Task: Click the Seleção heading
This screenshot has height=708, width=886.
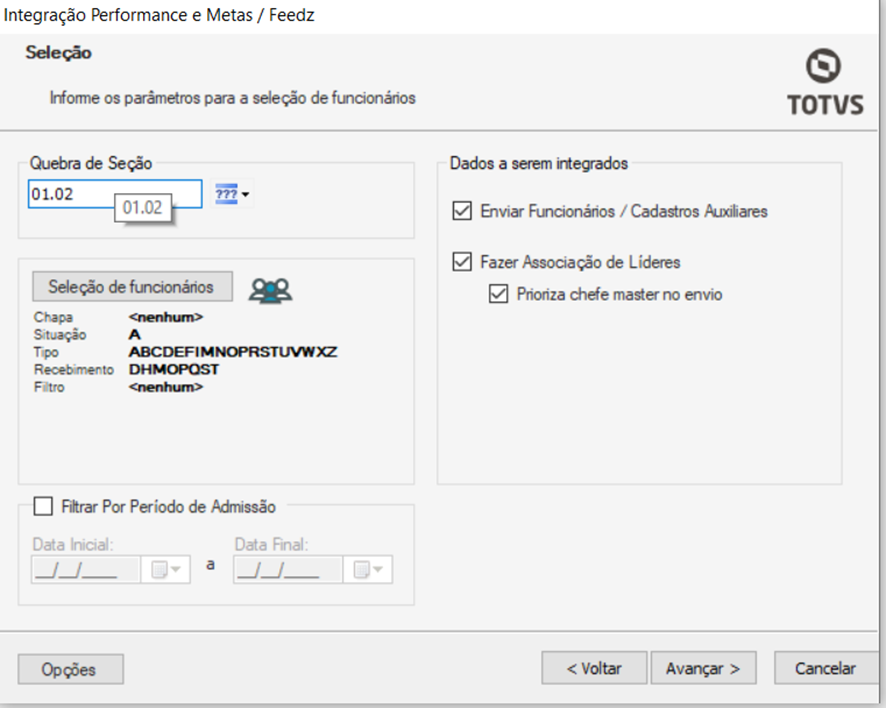Action: click(58, 53)
